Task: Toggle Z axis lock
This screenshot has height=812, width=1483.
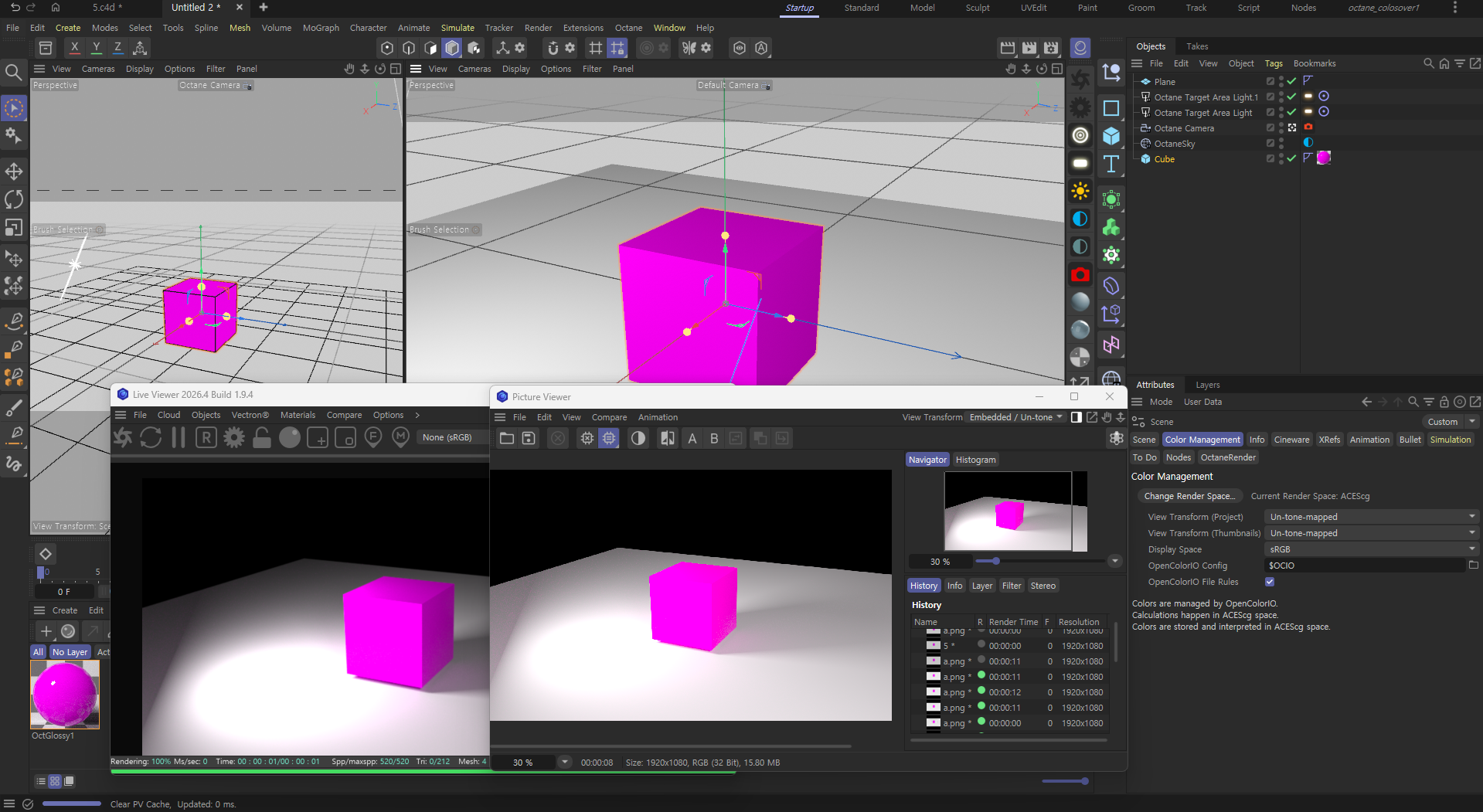Action: click(x=117, y=48)
